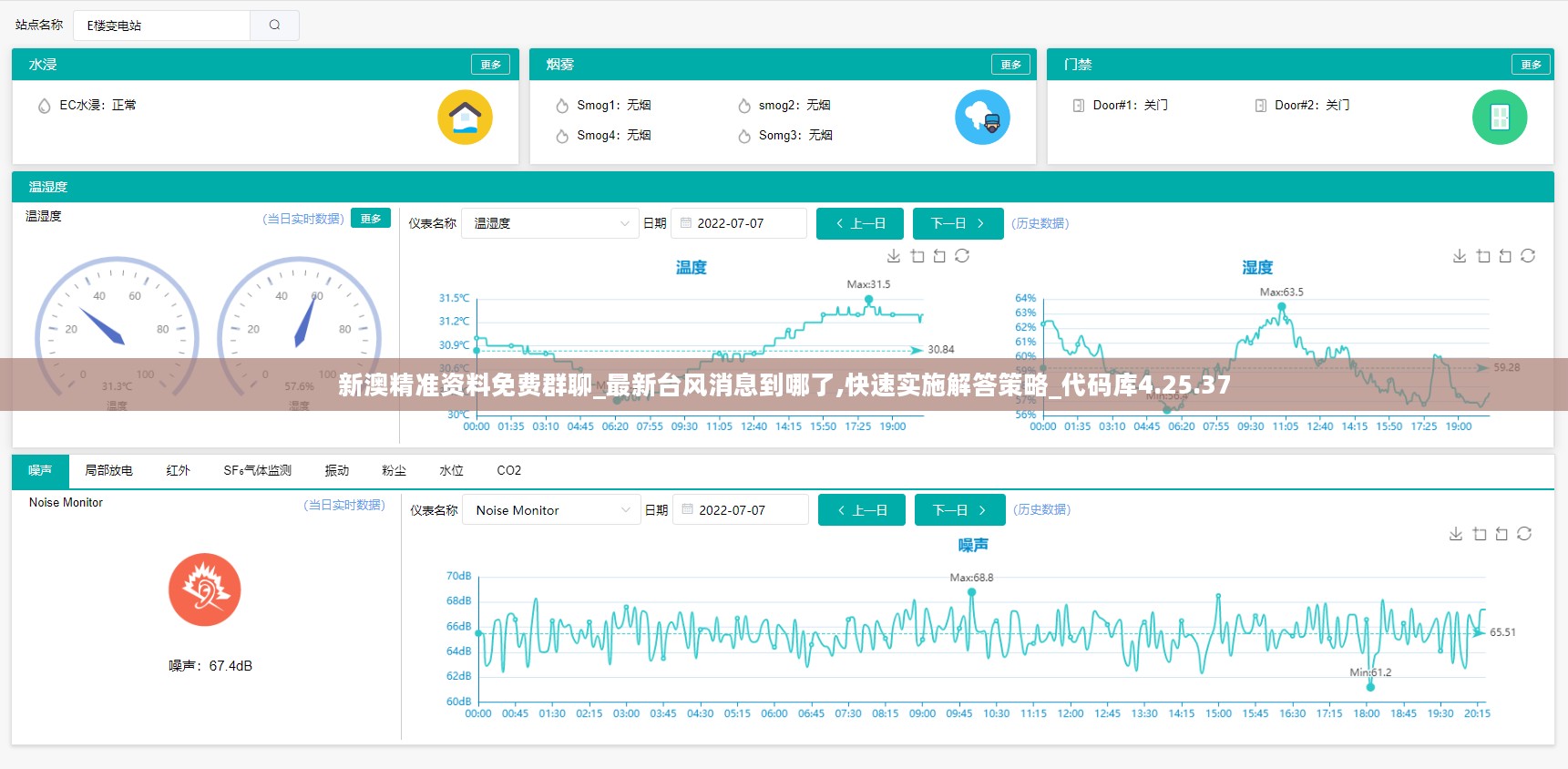Click the 噪声: 67.4dB reading
The height and width of the screenshot is (769, 1568).
pyautogui.click(x=210, y=666)
